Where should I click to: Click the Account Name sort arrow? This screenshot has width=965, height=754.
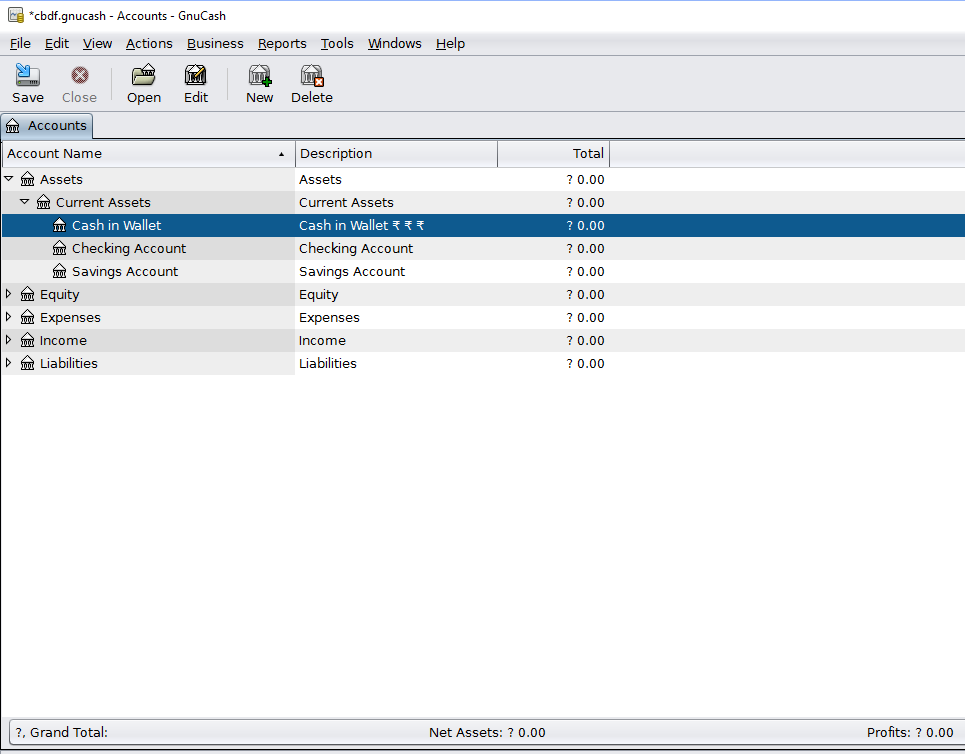point(281,154)
